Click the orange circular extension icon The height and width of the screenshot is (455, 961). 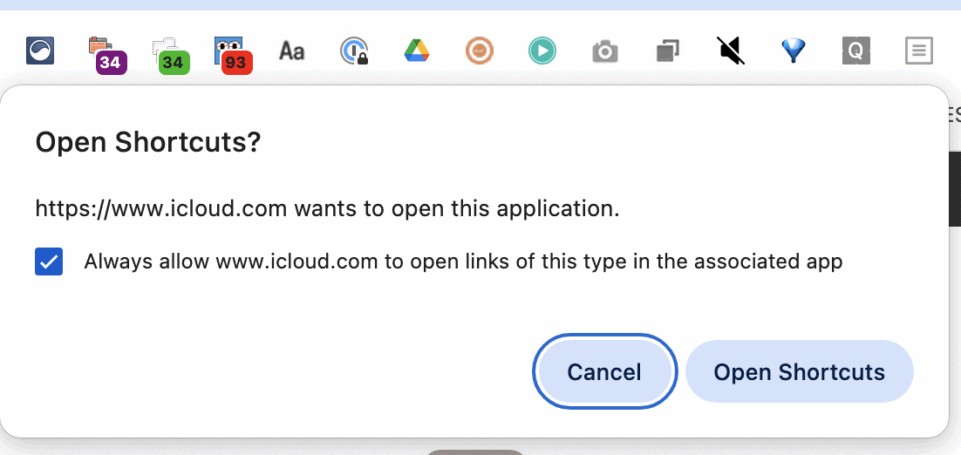click(479, 51)
